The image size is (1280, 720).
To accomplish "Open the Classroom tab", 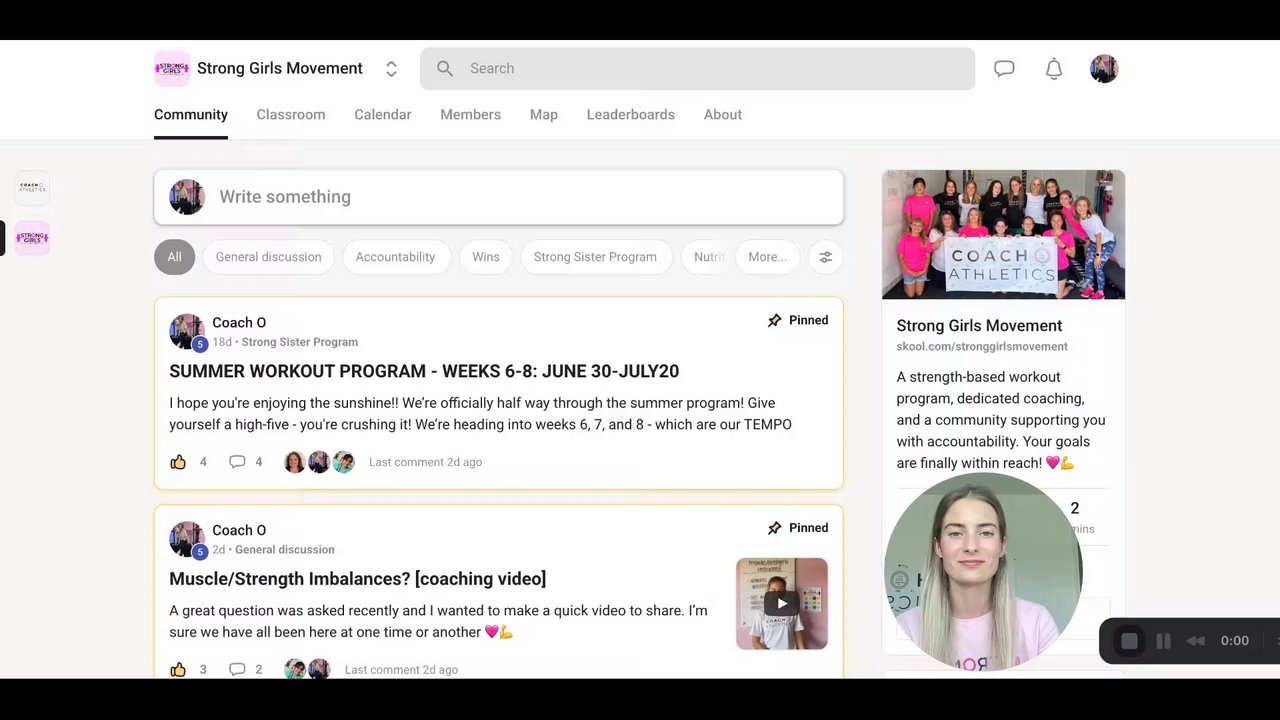I will [x=291, y=115].
